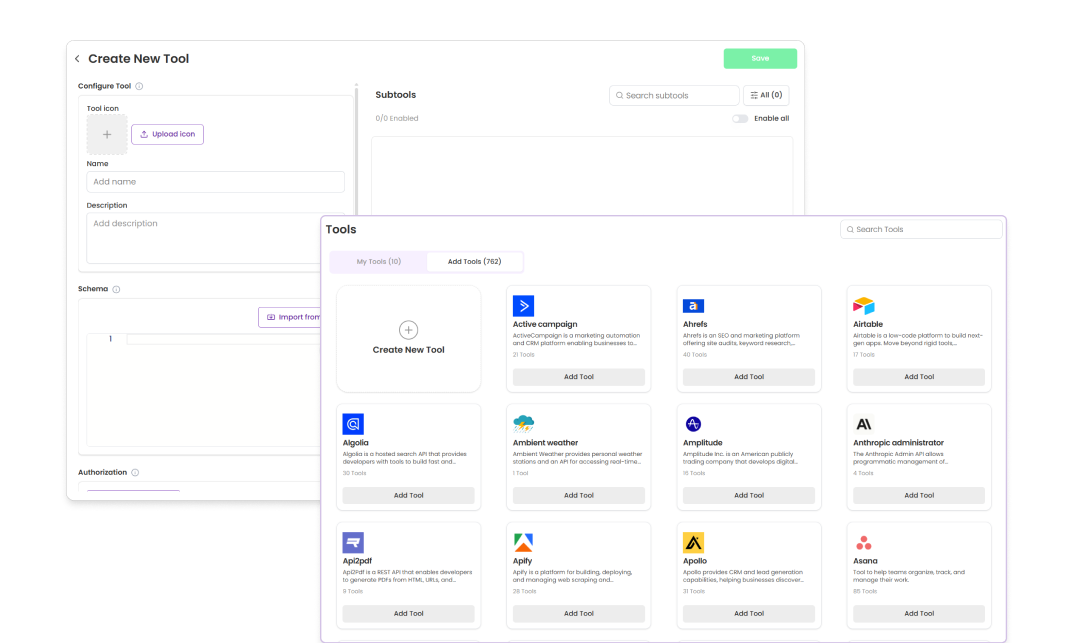Click the 'Subtools' heading
Viewport: 1070px width, 643px height.
coord(396,95)
